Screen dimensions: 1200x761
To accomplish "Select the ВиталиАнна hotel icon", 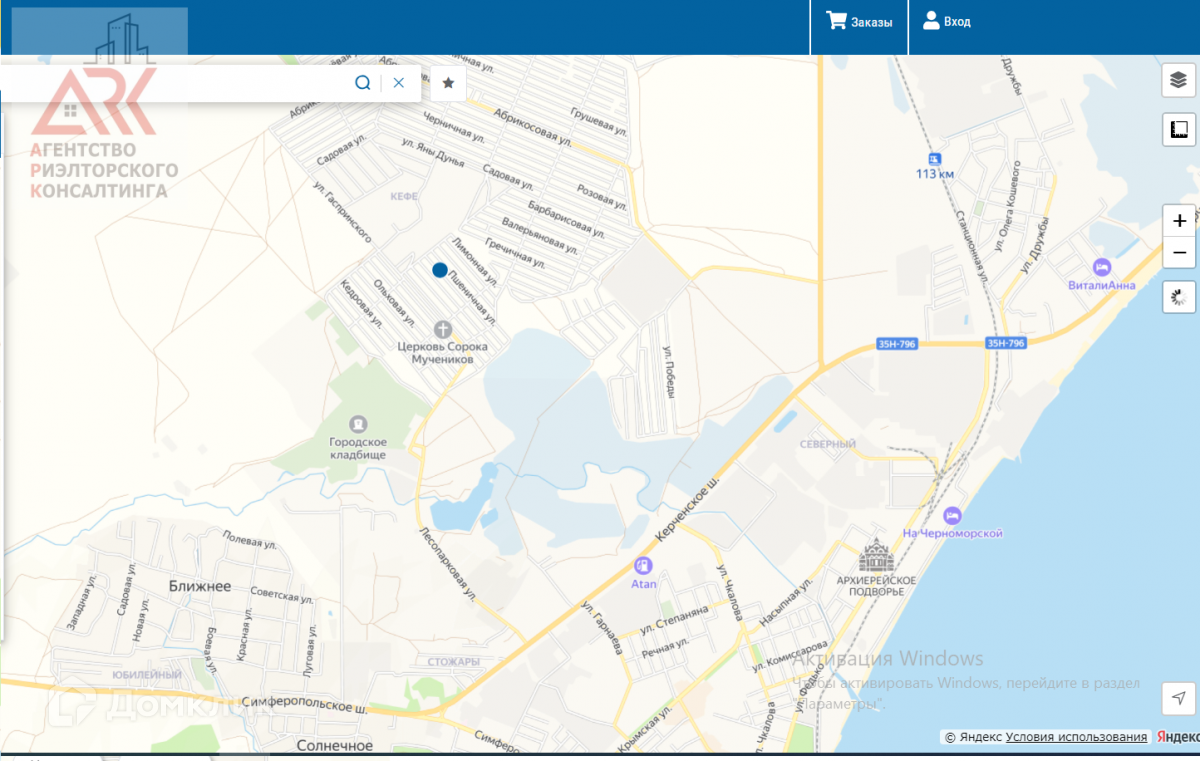I will [x=1102, y=267].
